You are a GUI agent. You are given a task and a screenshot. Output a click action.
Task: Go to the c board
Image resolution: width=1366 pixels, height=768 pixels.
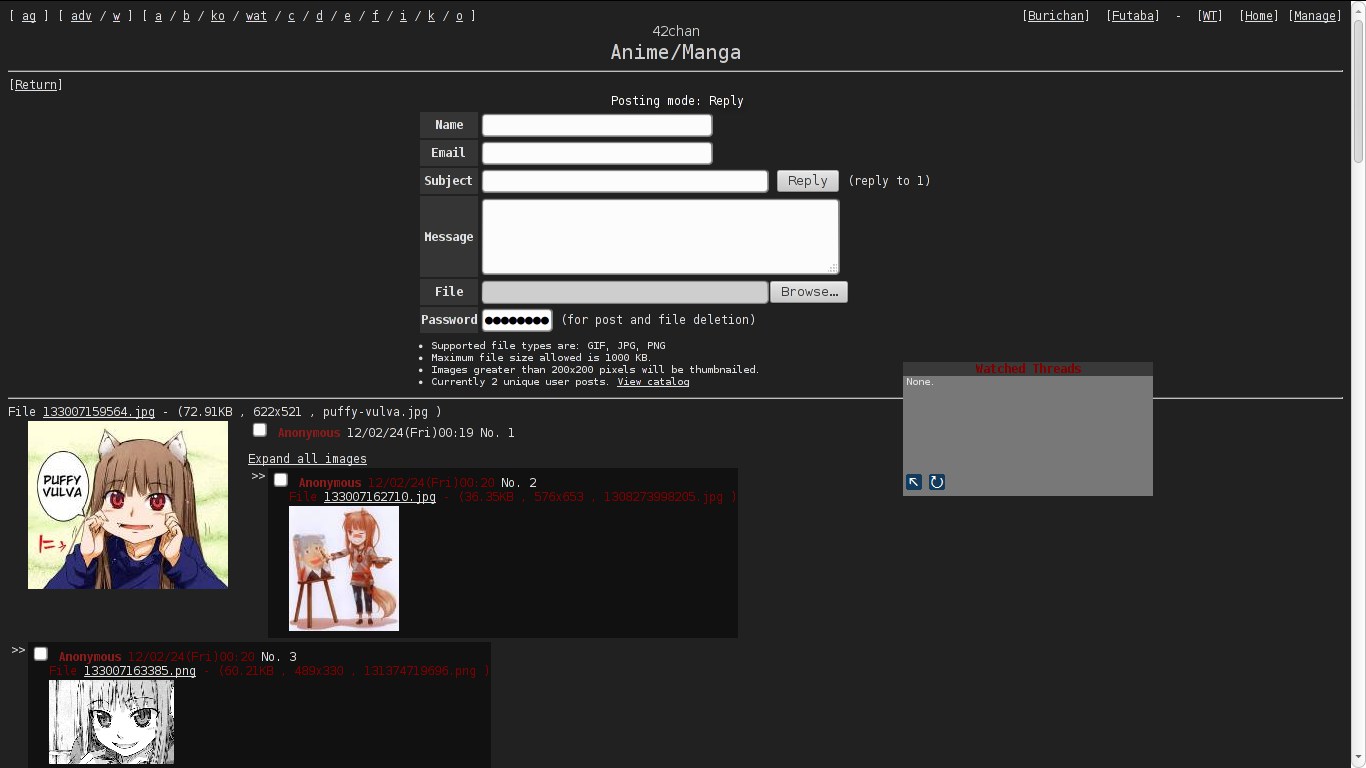pos(291,16)
